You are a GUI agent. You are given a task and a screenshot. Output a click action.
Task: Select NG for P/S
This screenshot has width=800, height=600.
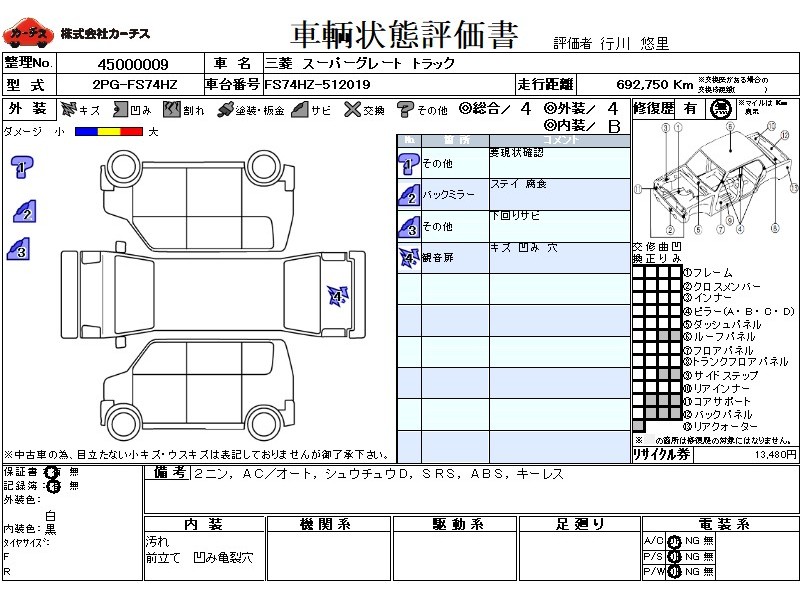pos(692,556)
